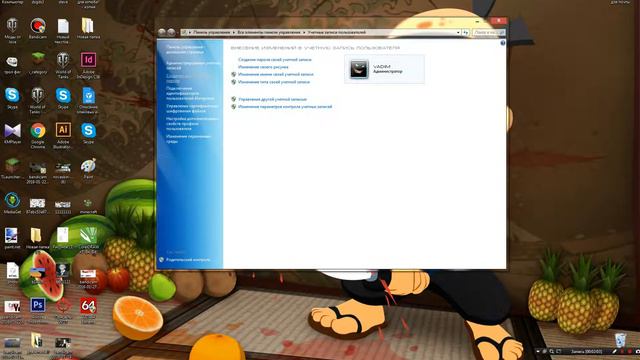Launch CorelDRAW desktop shortcut
The width and height of the screenshot is (640, 360).
click(x=88, y=240)
